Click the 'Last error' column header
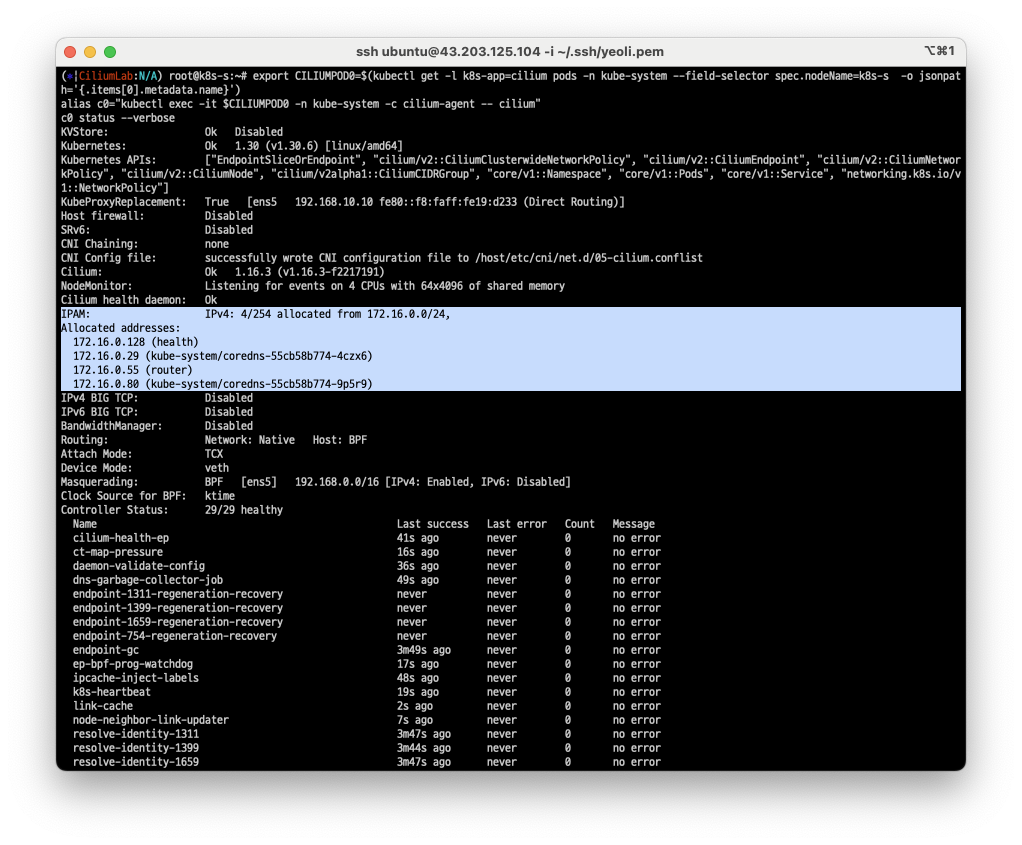 tap(516, 524)
